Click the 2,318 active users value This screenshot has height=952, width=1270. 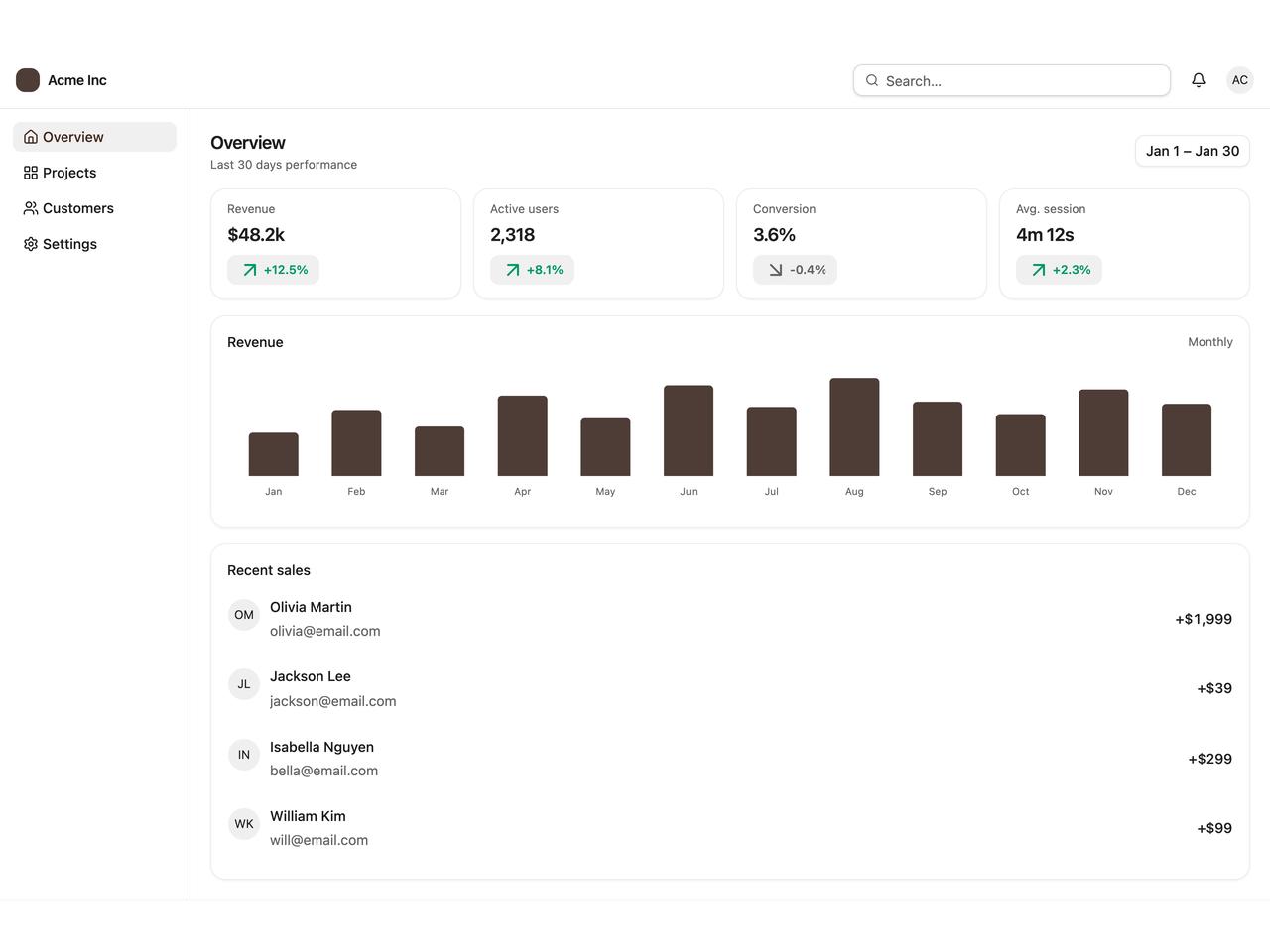(512, 235)
